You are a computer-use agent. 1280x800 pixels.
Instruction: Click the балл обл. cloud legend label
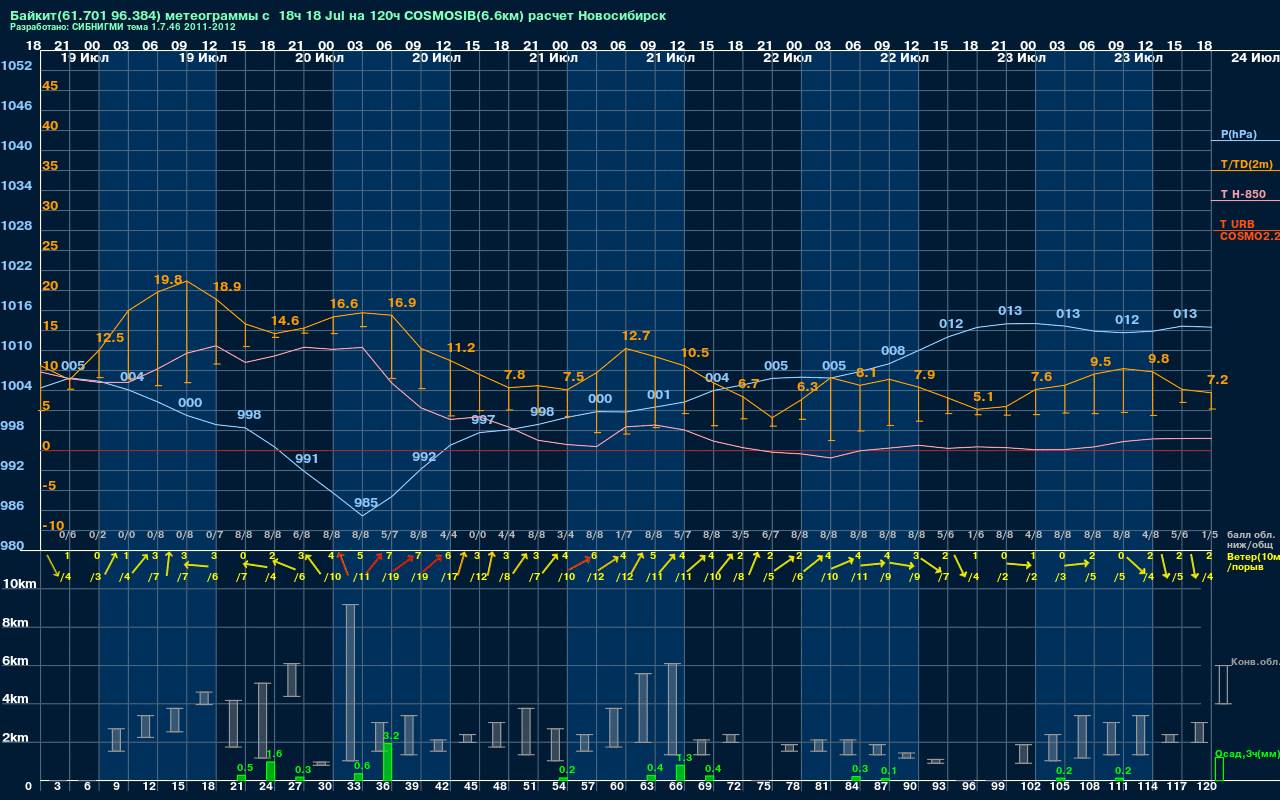click(x=1250, y=535)
